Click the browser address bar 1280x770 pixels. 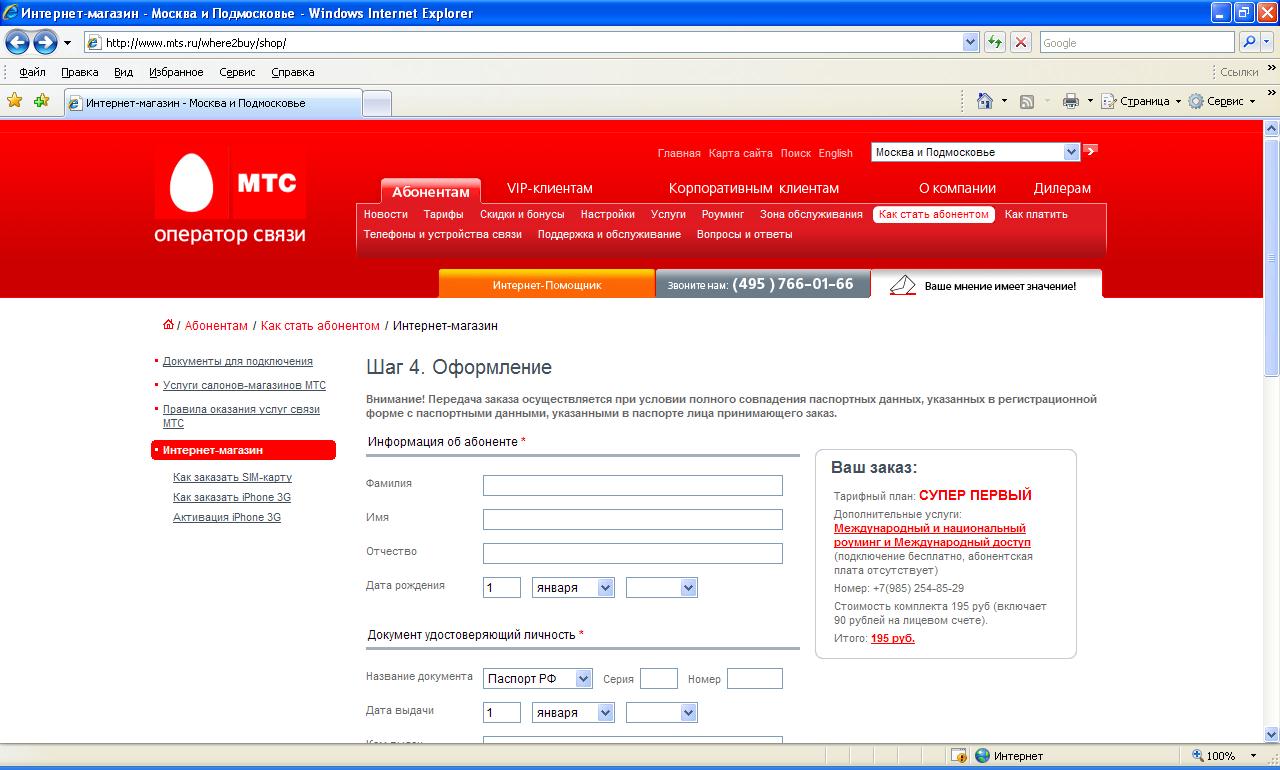click(x=530, y=42)
